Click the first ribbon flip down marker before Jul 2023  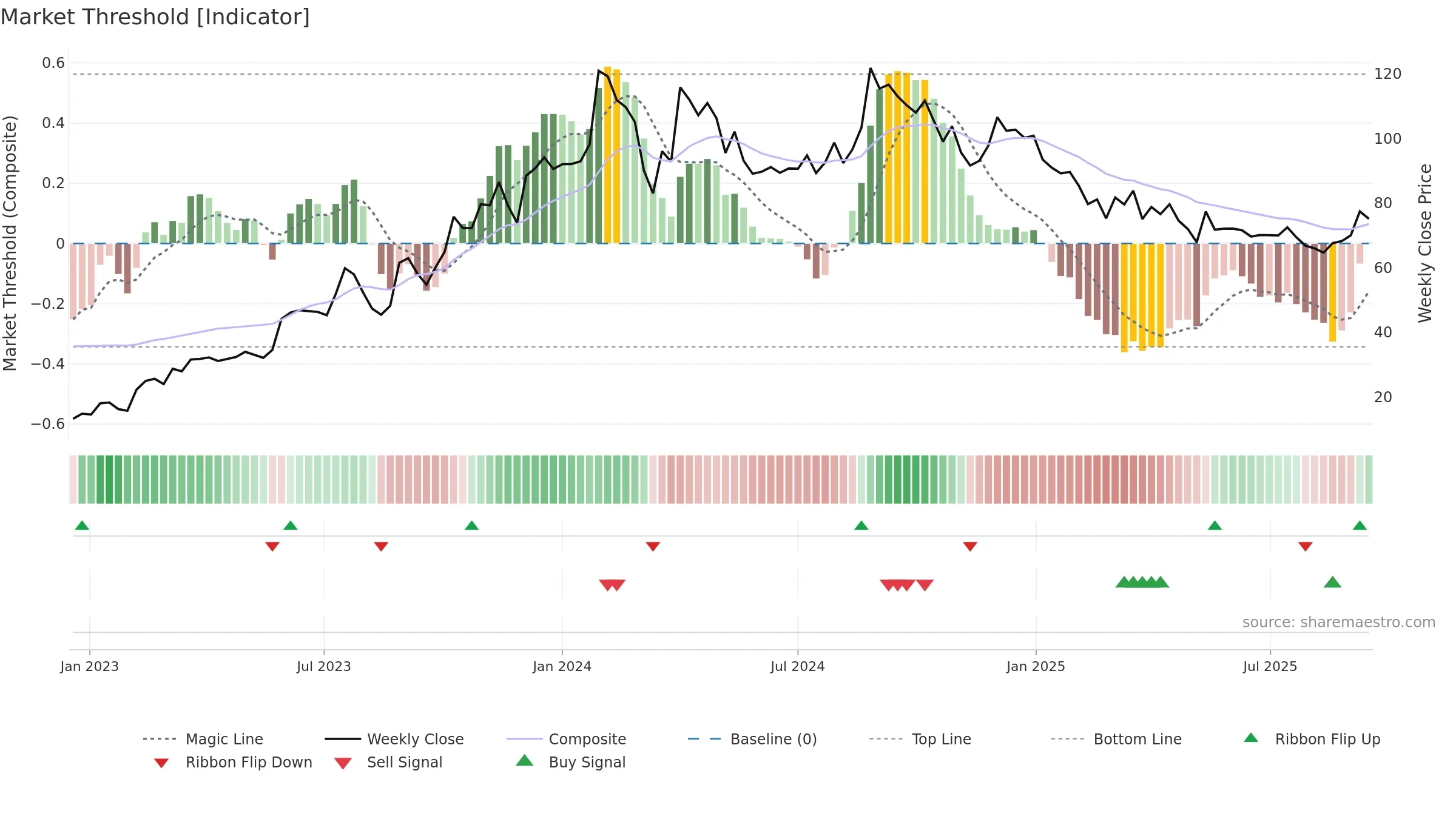272,547
